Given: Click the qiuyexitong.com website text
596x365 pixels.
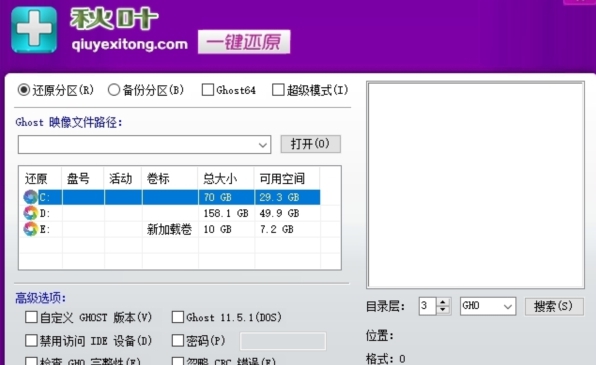Looking at the screenshot, I should coord(130,44).
